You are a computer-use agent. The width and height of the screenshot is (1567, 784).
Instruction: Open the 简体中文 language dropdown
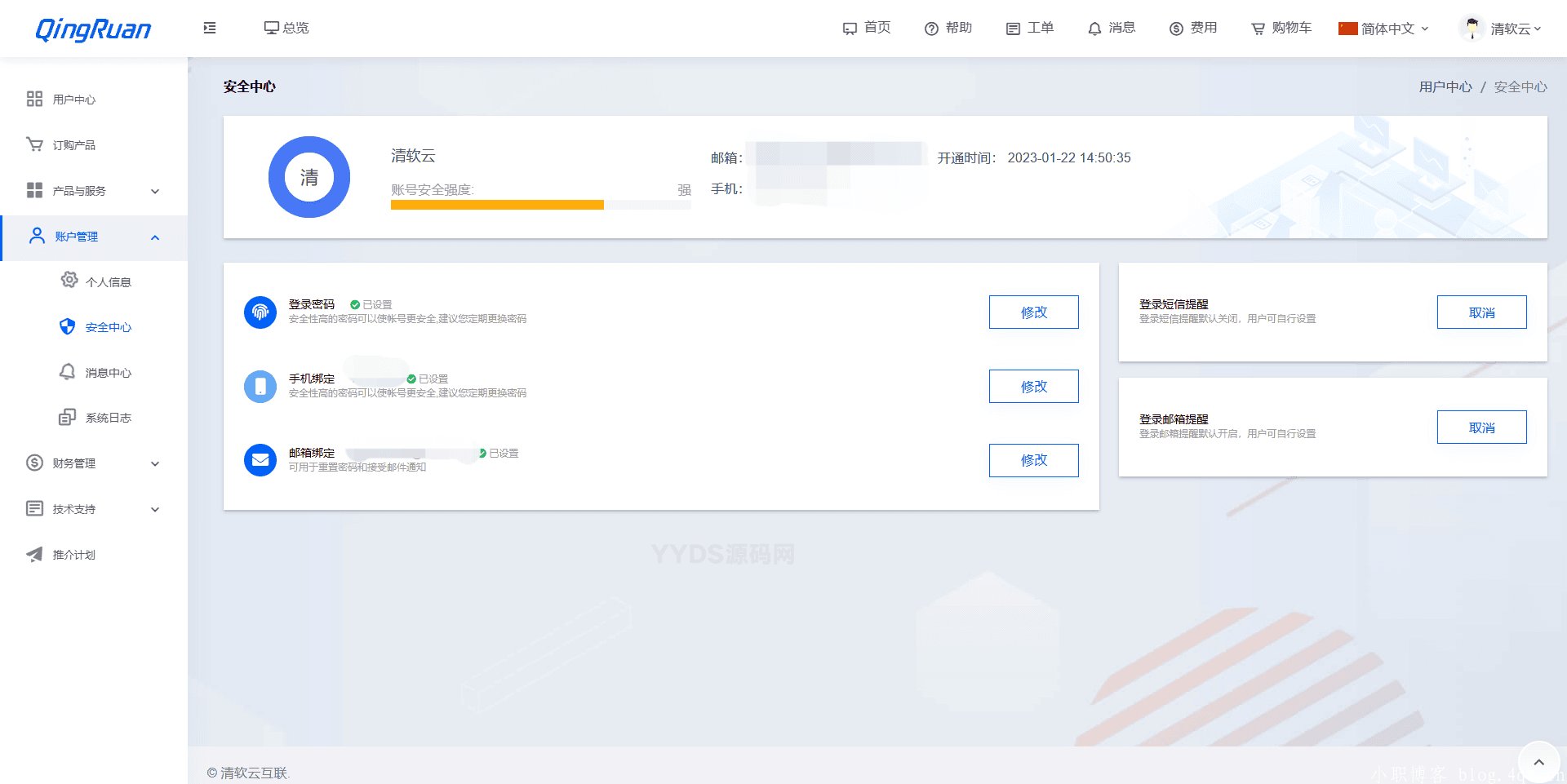tap(1384, 29)
